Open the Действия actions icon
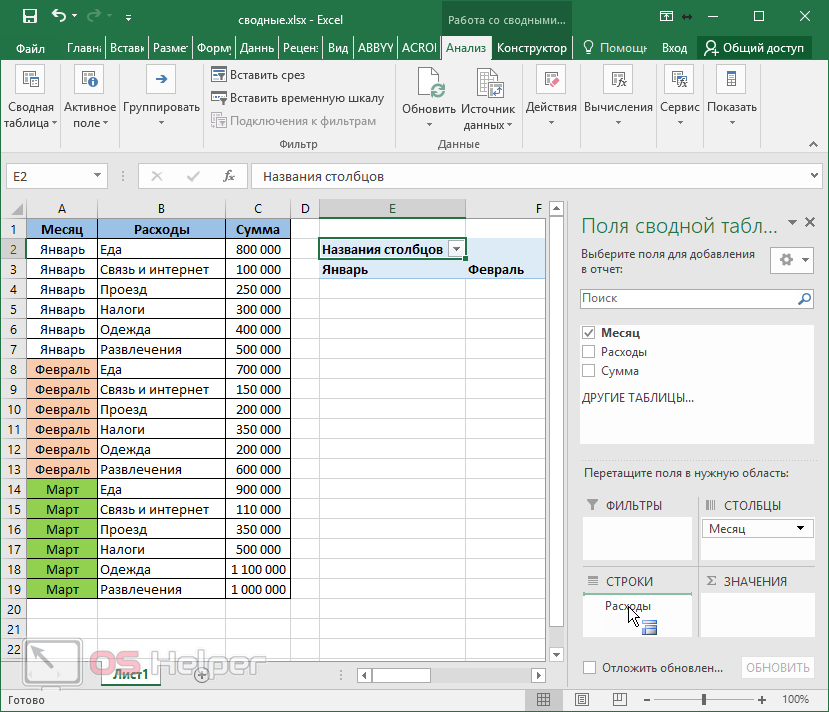Screen dimensions: 829x712 (550, 82)
